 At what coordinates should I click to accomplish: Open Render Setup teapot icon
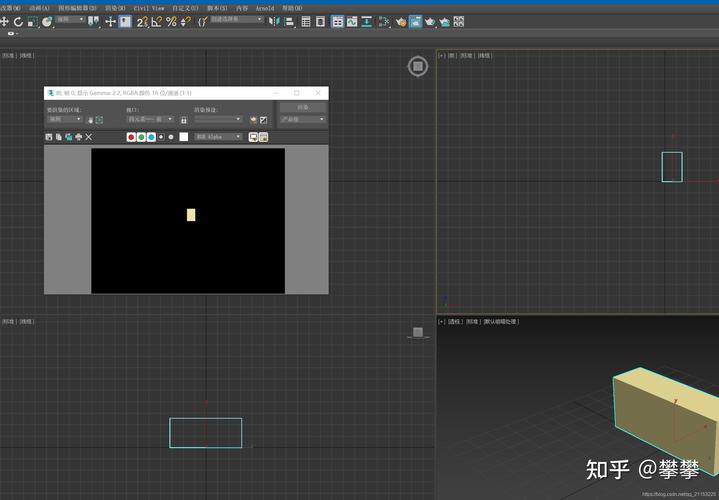pos(401,21)
